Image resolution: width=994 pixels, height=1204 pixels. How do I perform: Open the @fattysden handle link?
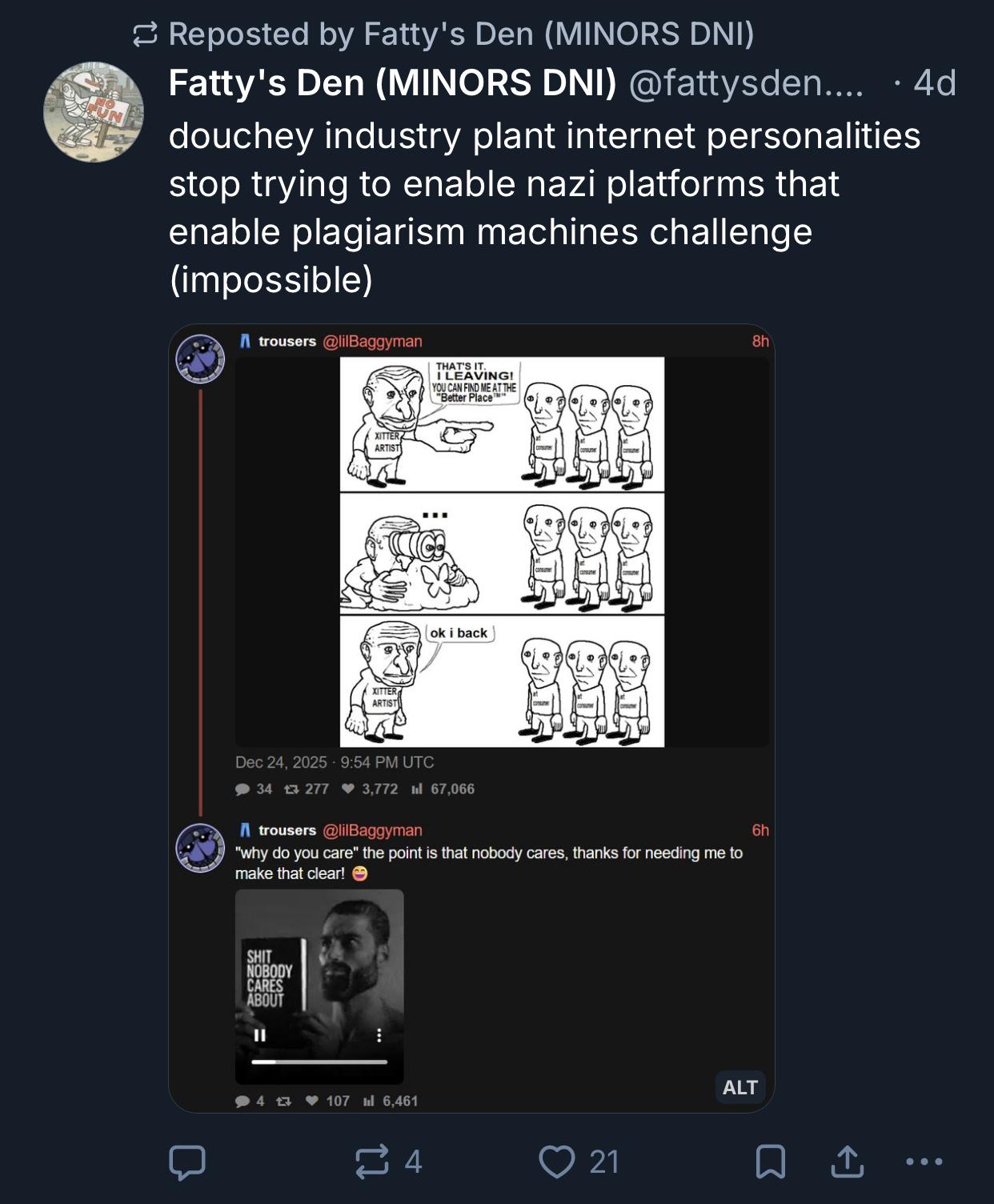(746, 82)
